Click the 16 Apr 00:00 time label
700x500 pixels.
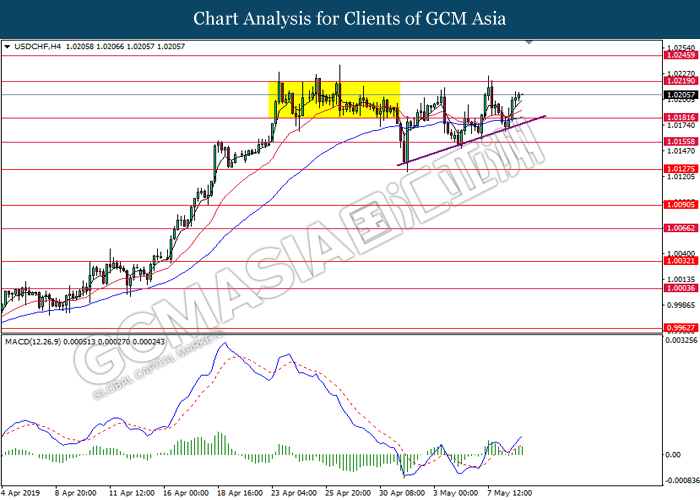click(x=186, y=493)
